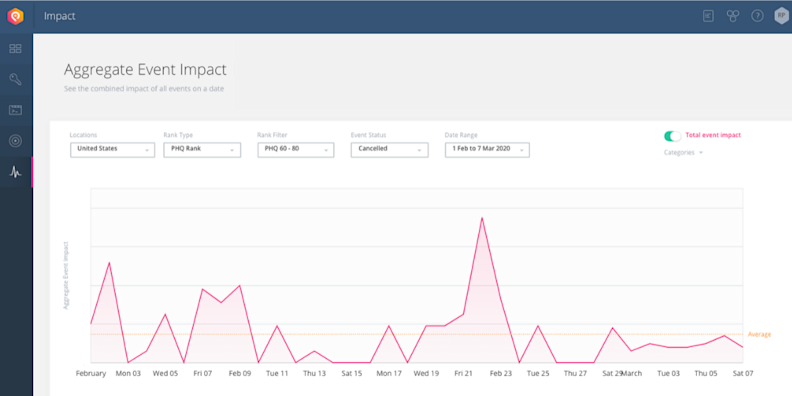Open the dashboard grid icon in sidebar
This screenshot has width=792, height=396.
coord(15,48)
